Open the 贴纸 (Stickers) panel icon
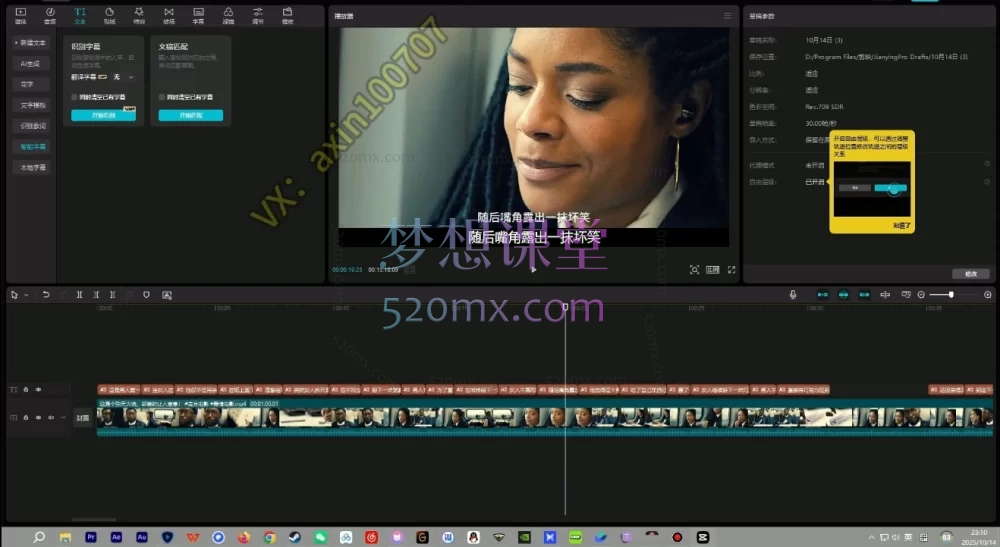Screen dimensions: 1000x547 pyautogui.click(x=109, y=14)
